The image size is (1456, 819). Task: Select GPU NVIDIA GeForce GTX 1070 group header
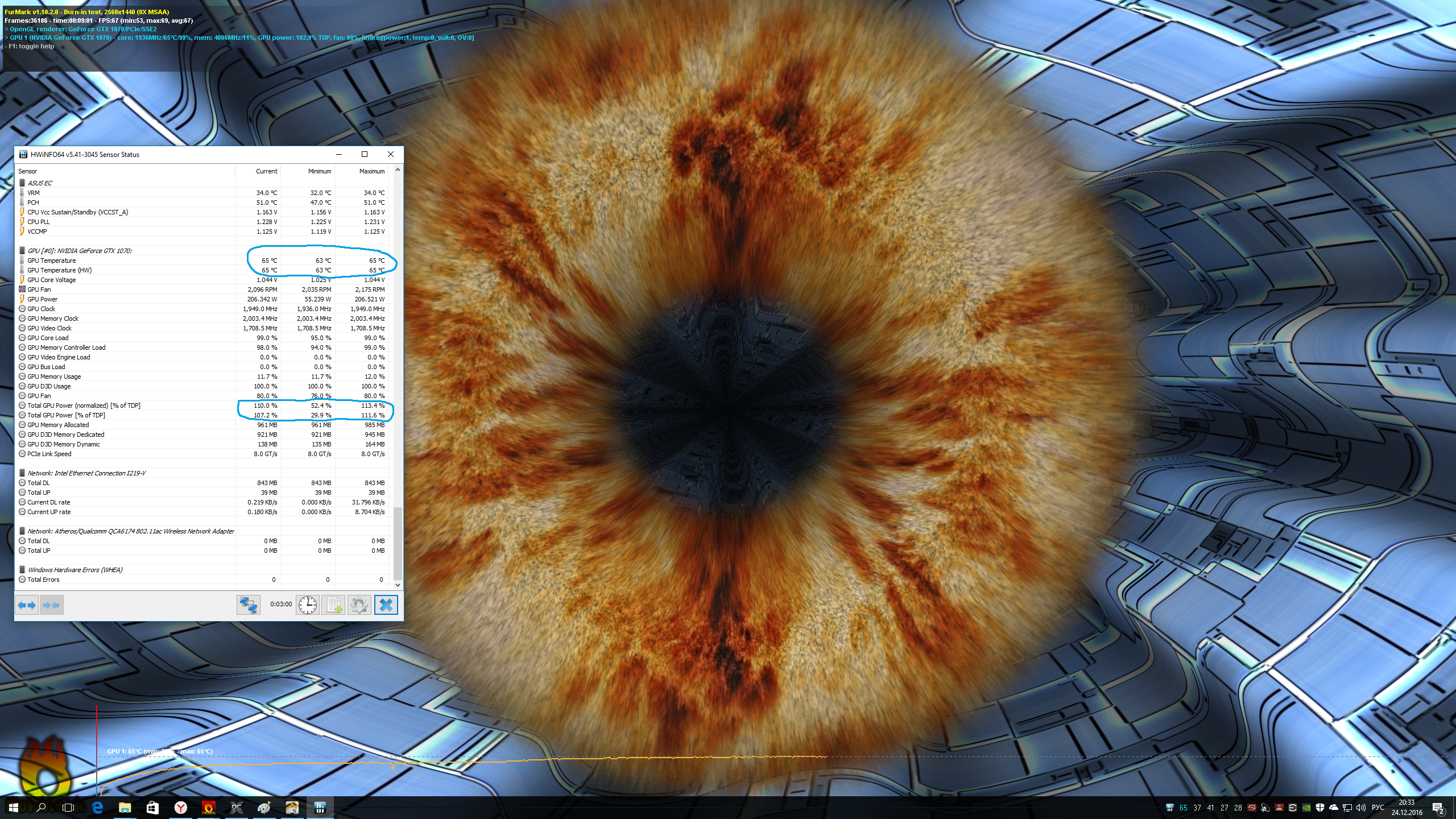pyautogui.click(x=80, y=251)
